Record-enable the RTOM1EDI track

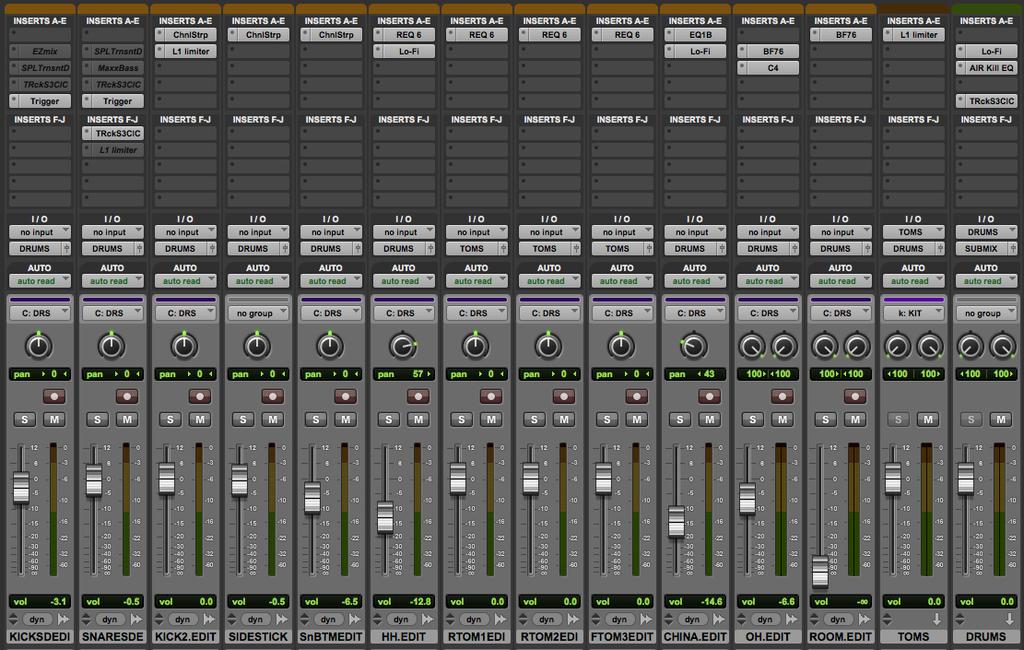tap(491, 397)
